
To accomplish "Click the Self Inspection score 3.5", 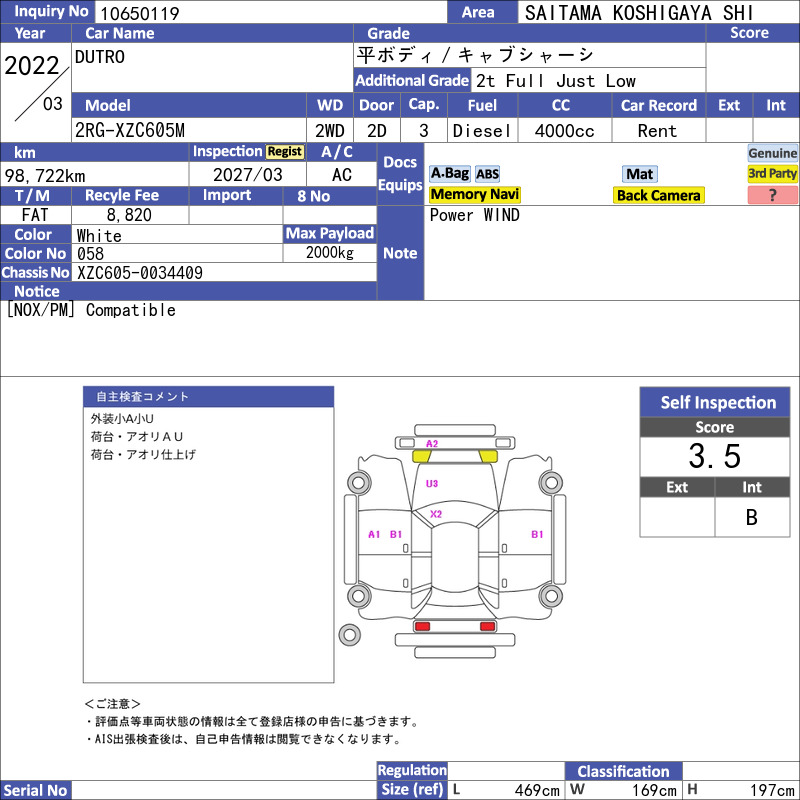I will click(714, 456).
